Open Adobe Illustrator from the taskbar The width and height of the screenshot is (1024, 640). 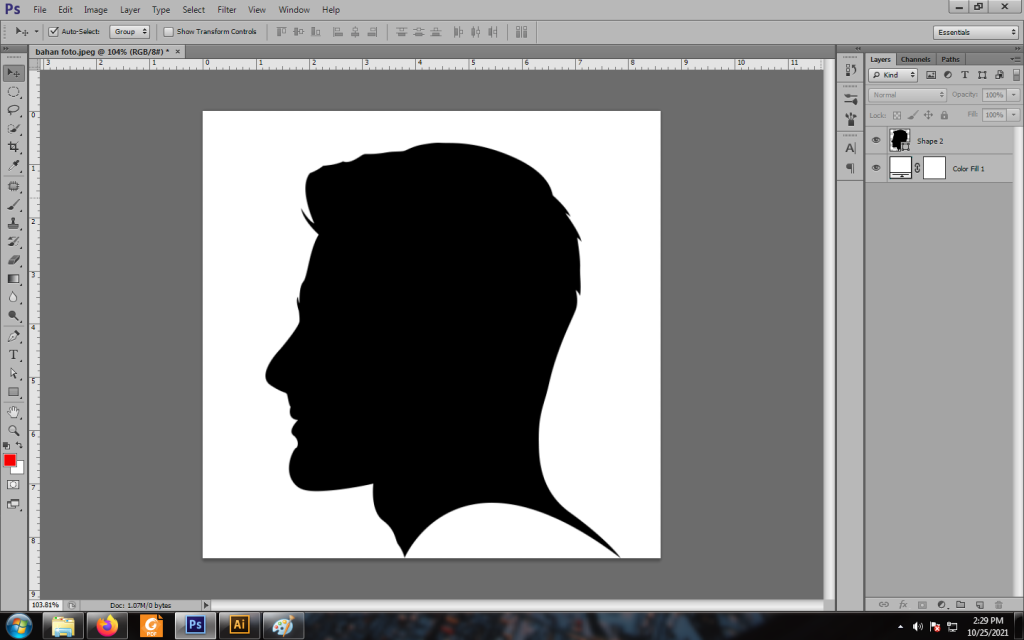(x=239, y=625)
